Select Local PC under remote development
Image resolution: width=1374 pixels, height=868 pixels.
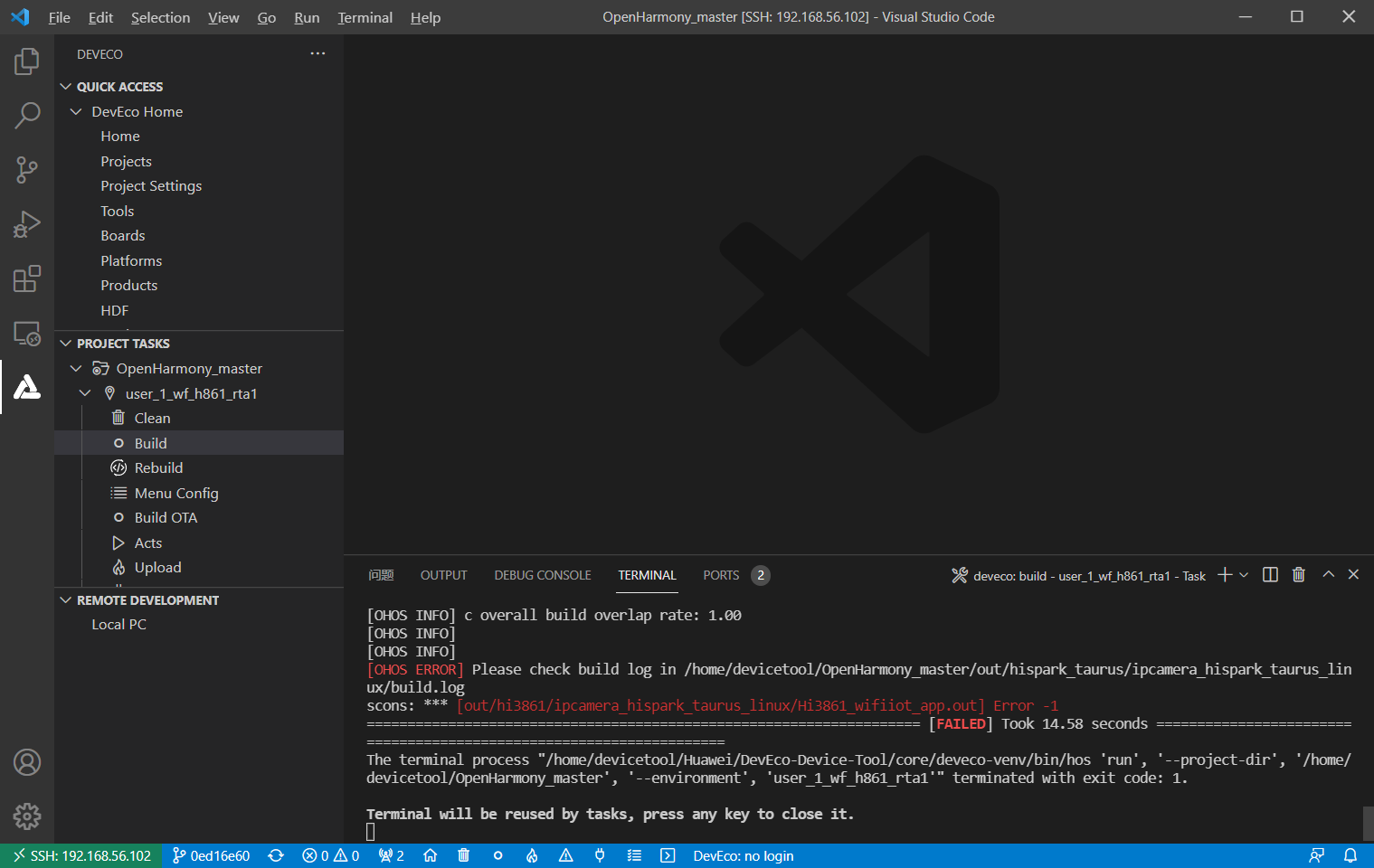(199, 625)
